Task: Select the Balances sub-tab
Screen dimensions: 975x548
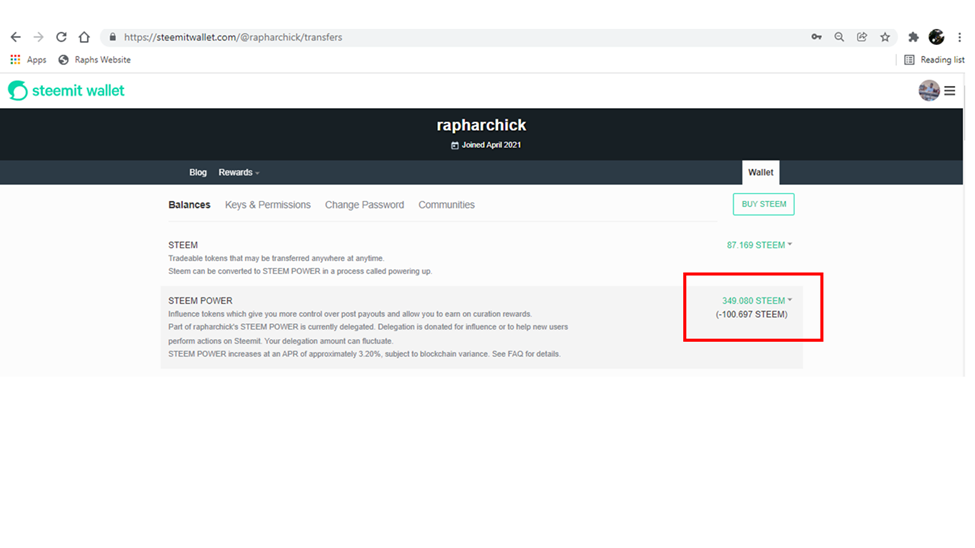Action: [x=189, y=205]
